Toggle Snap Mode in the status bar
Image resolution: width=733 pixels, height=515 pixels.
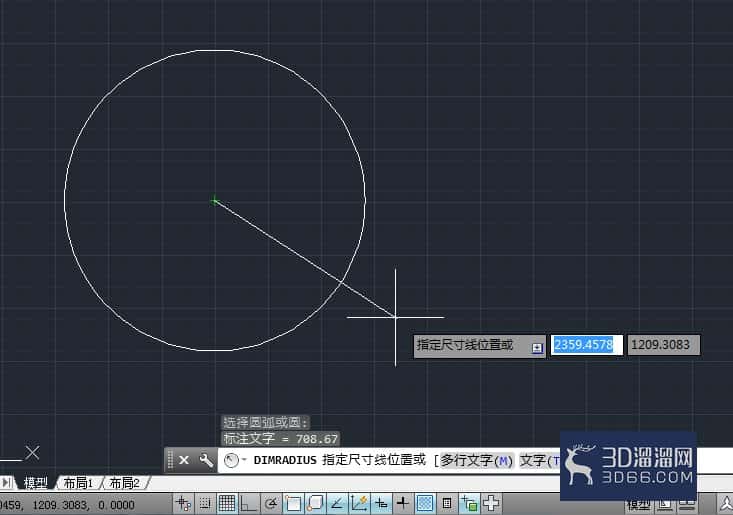tap(205, 503)
